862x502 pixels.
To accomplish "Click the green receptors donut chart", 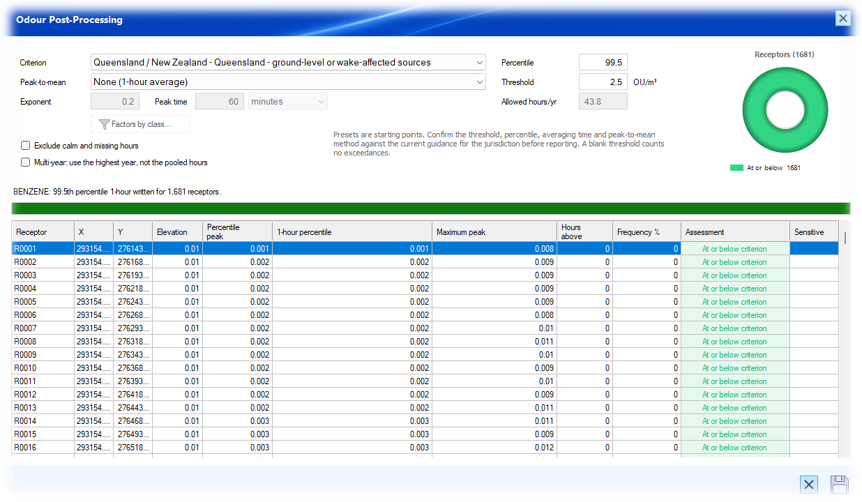I will tap(785, 110).
